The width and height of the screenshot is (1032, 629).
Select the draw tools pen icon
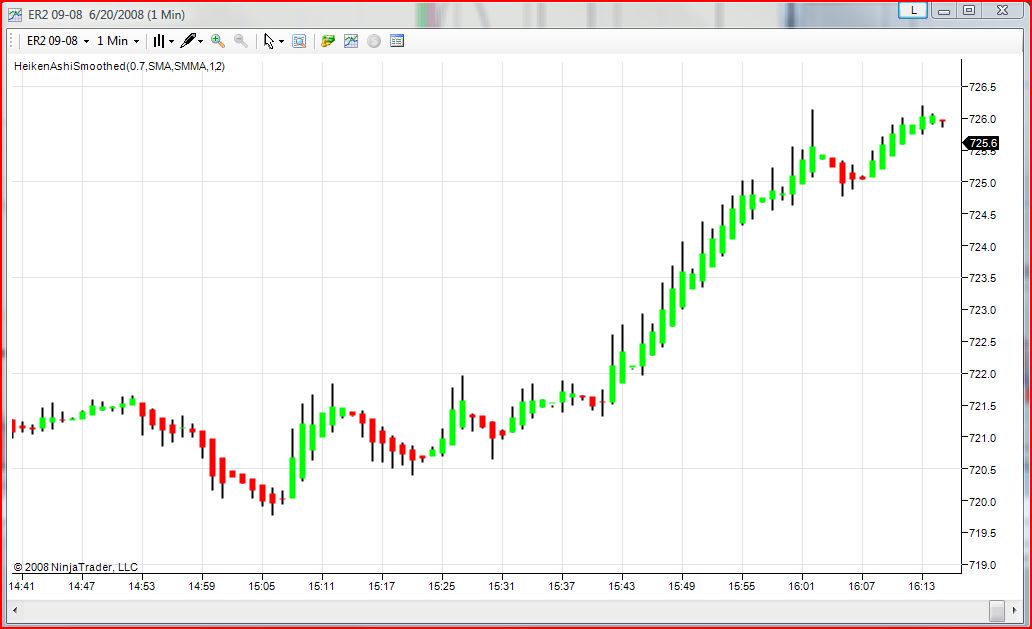click(188, 41)
